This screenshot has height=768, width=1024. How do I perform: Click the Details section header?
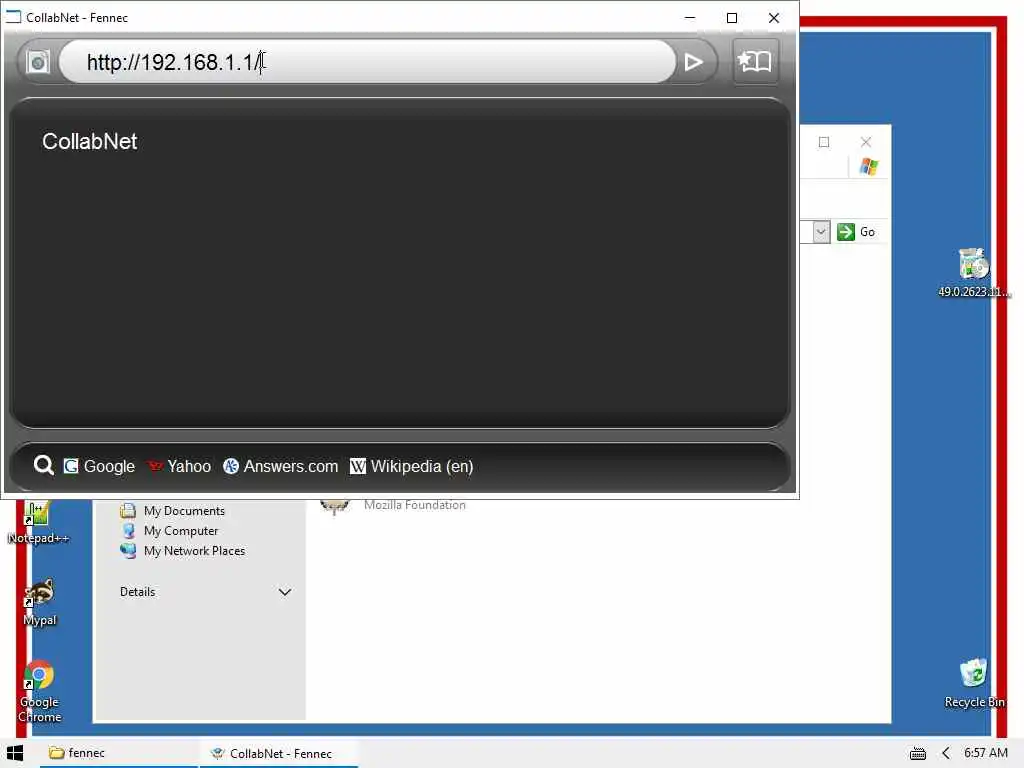[138, 592]
